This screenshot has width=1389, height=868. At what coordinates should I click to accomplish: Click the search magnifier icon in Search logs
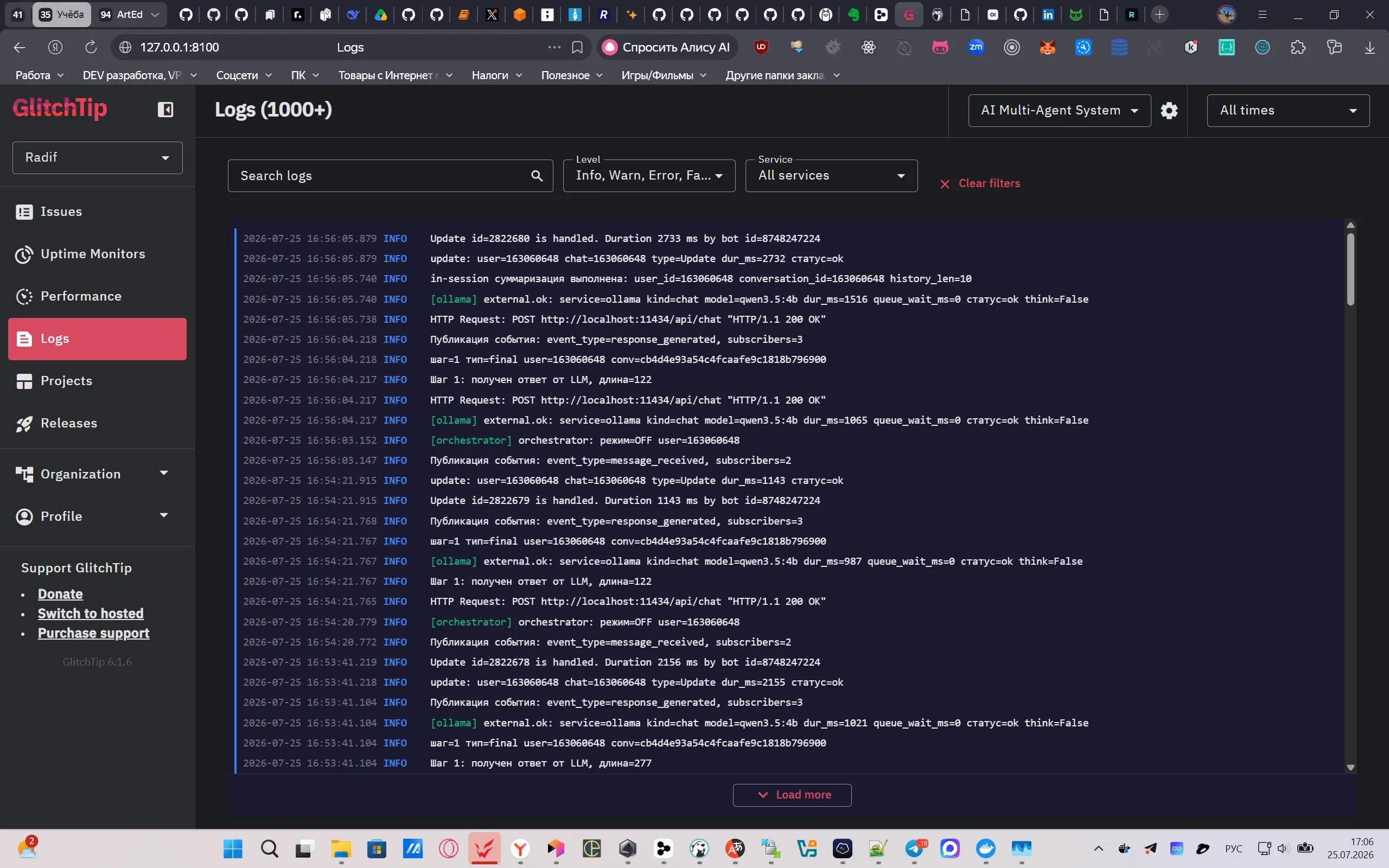tap(537, 176)
